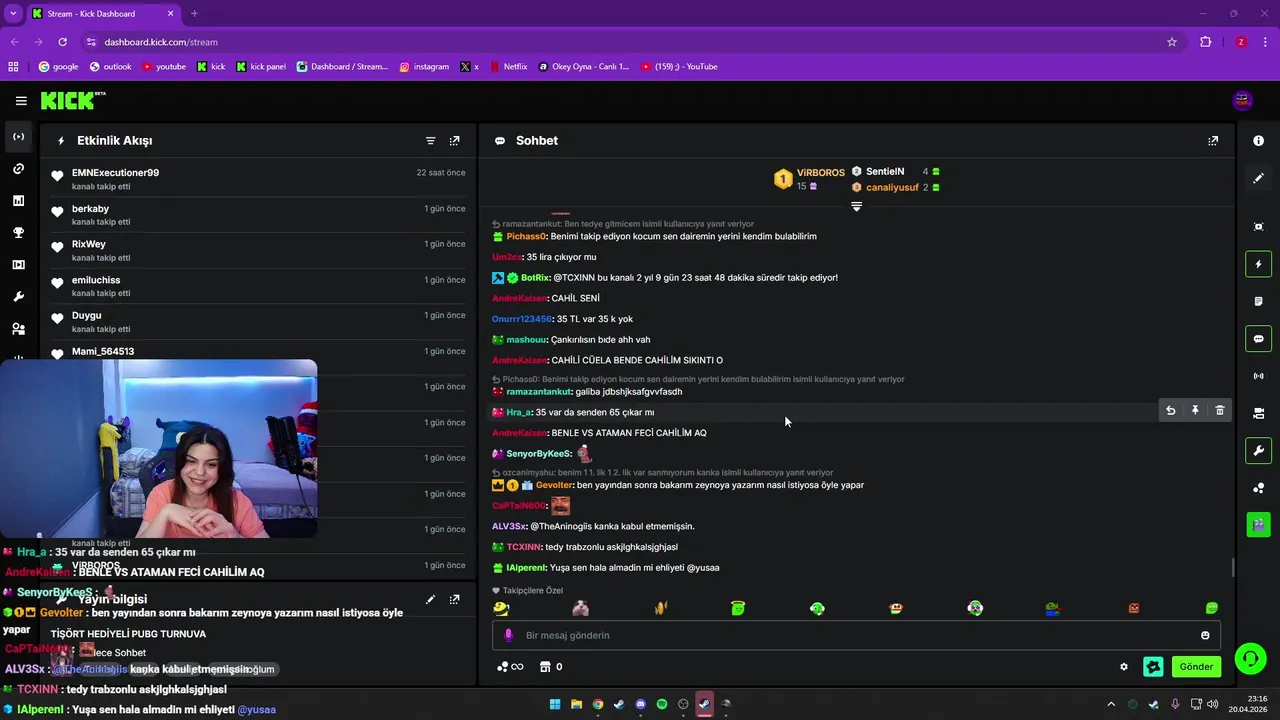The height and width of the screenshot is (720, 1280).
Task: Select berkaby follow event
Action: coord(258,215)
